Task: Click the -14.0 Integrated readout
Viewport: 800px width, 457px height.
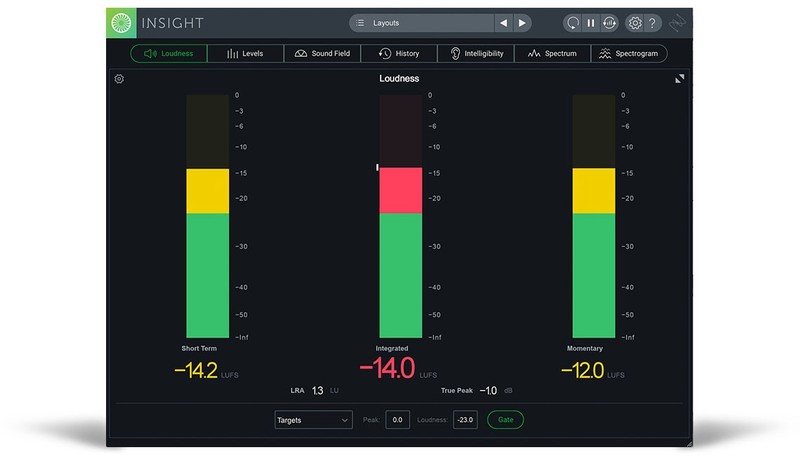Action: [387, 368]
